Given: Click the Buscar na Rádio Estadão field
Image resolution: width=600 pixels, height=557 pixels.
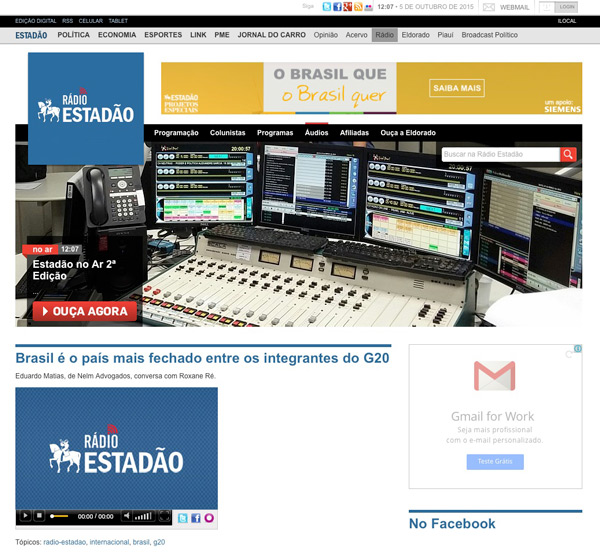Looking at the screenshot, I should tap(500, 154).
